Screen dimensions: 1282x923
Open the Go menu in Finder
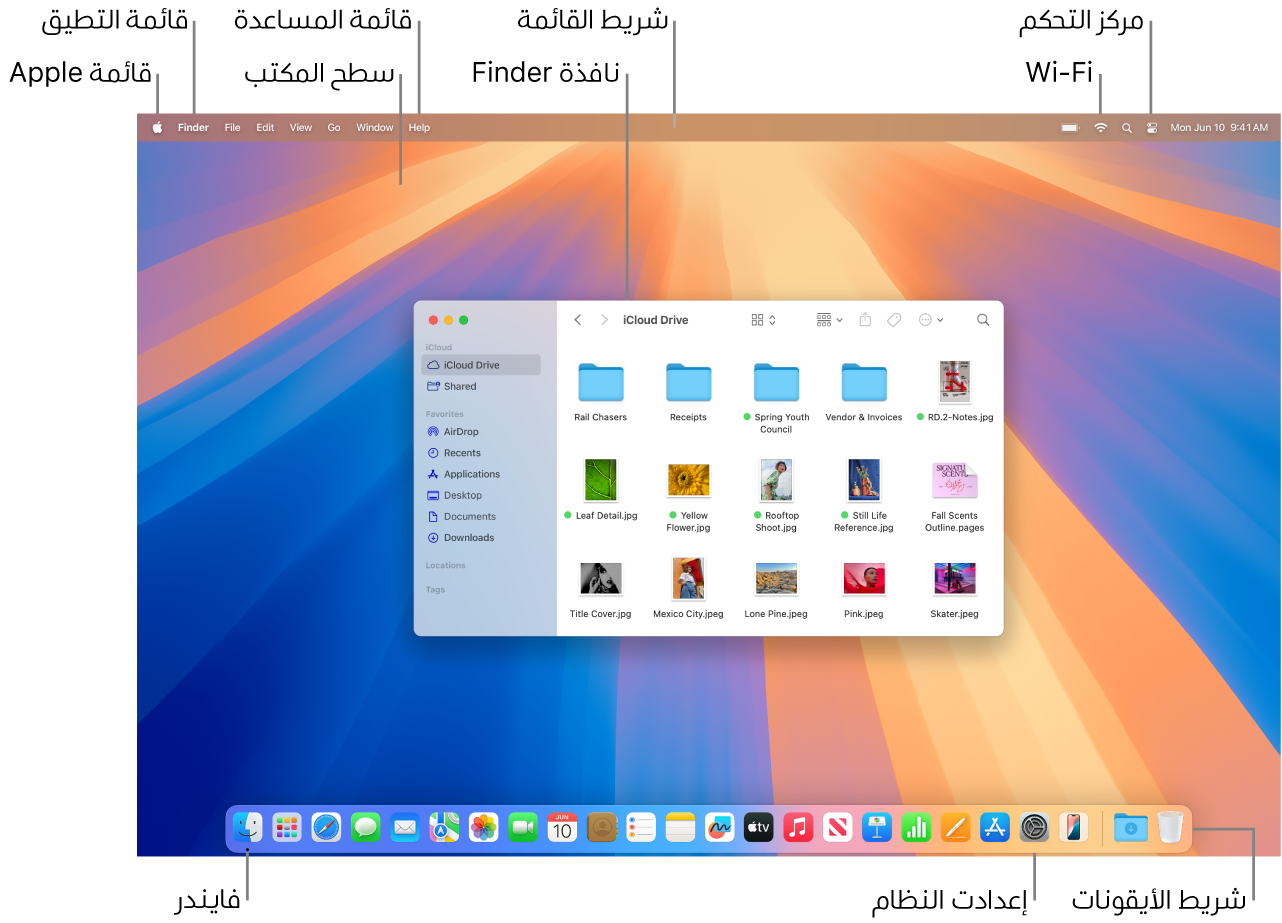click(x=334, y=127)
